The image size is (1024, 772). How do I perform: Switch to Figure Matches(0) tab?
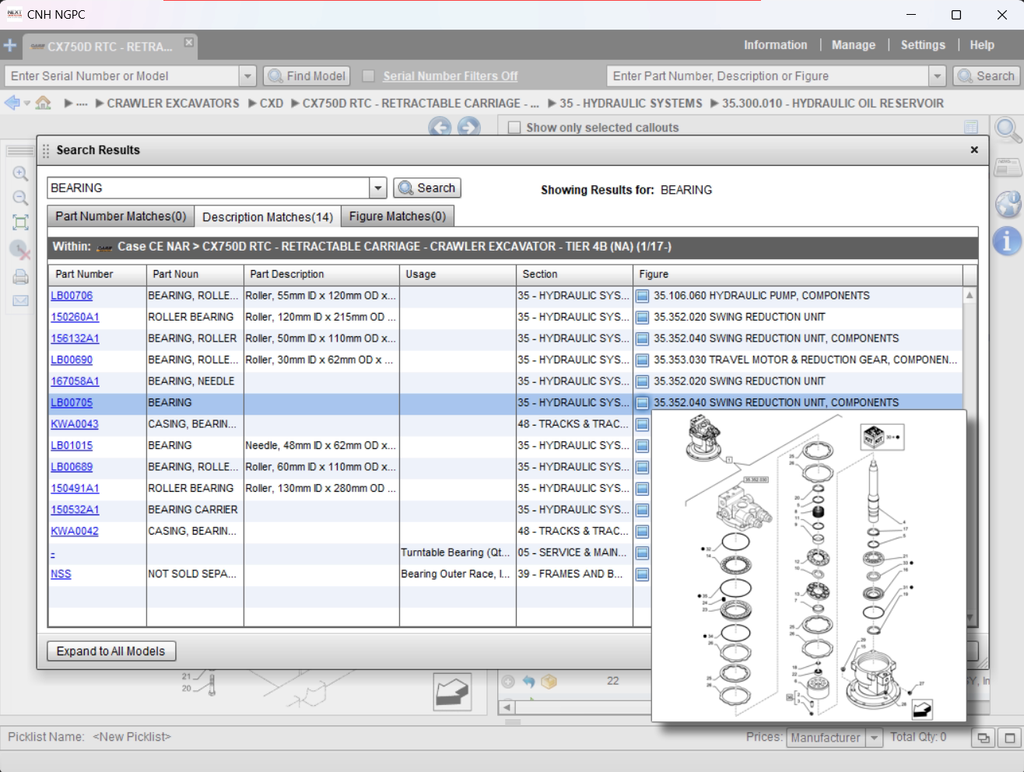(x=397, y=216)
